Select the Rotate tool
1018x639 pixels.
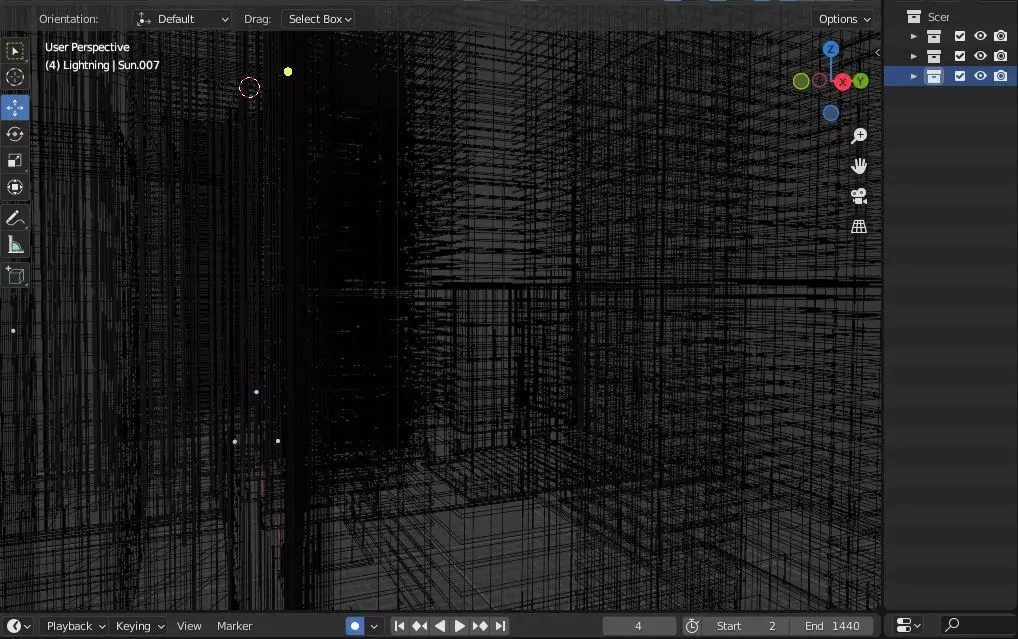15,134
